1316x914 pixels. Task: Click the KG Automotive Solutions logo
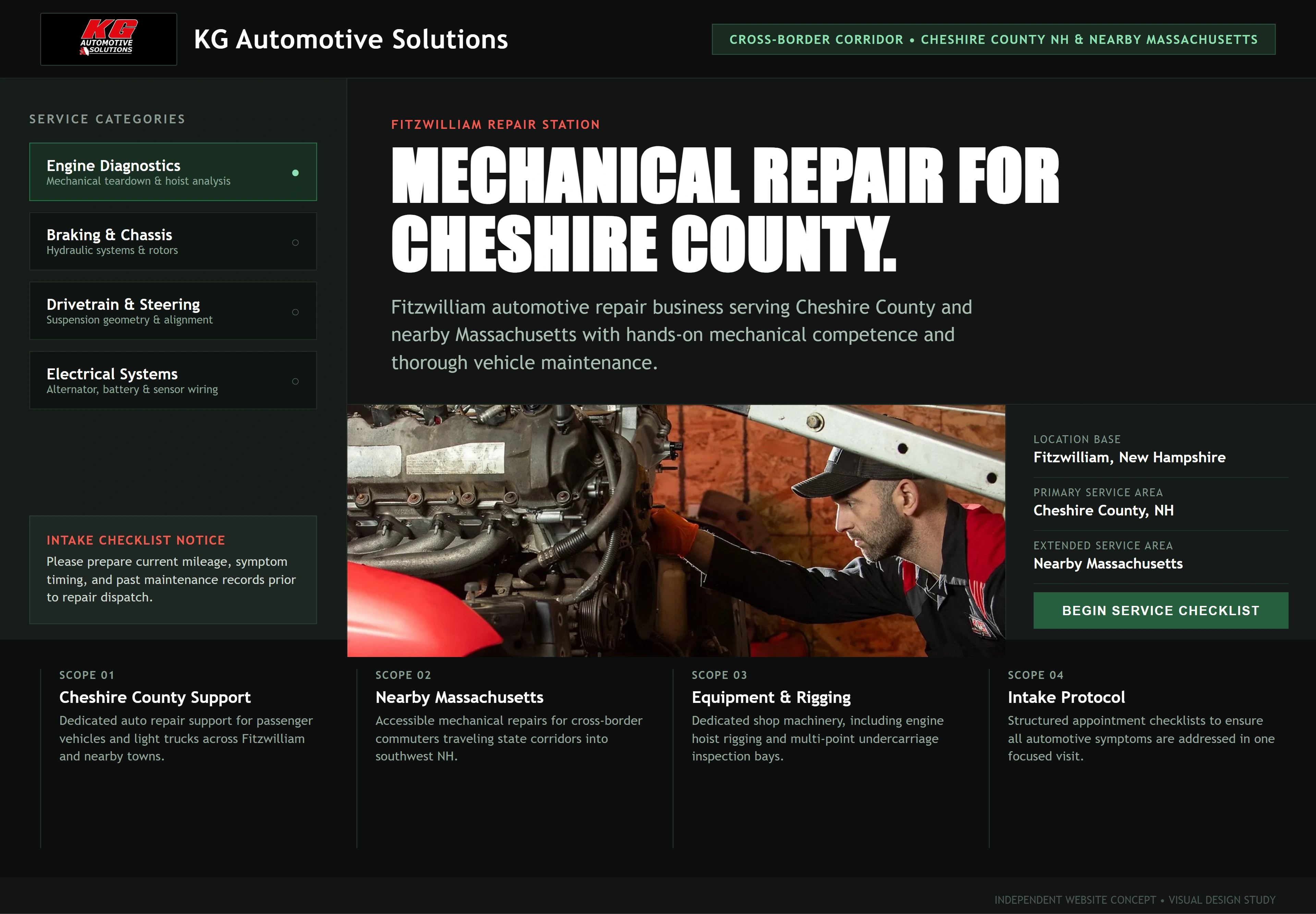pos(109,39)
